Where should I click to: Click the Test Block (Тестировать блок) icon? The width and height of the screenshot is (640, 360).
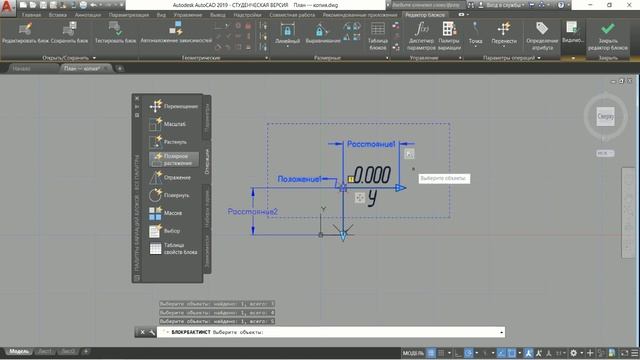(x=116, y=29)
